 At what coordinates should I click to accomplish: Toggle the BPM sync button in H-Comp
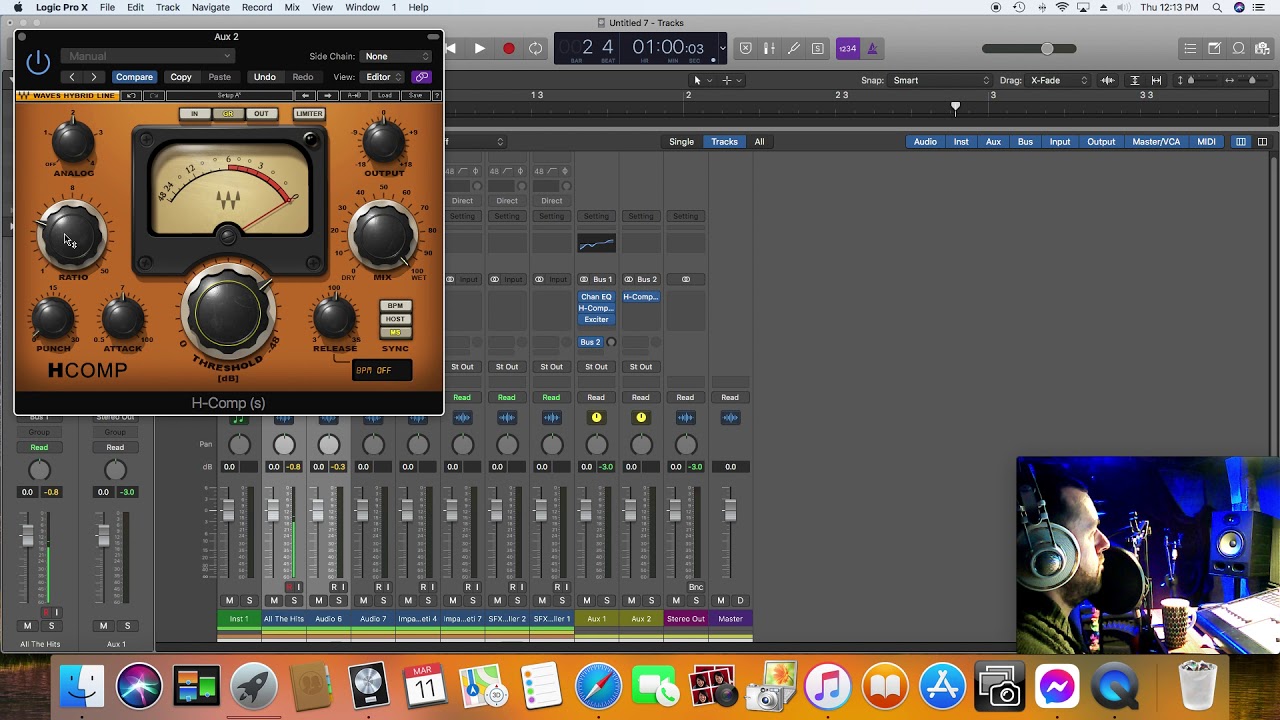point(395,306)
